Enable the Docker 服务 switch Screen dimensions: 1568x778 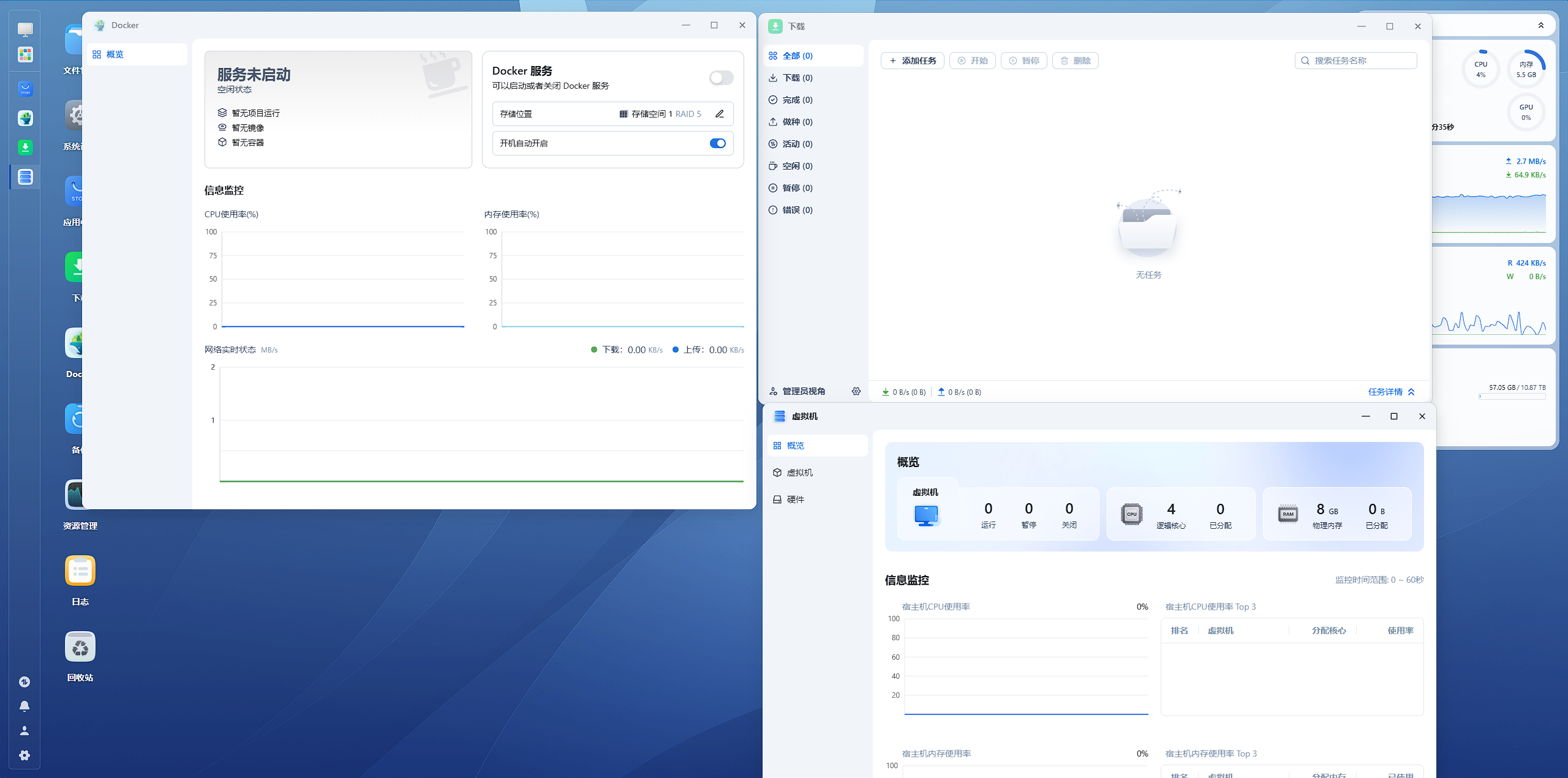click(x=721, y=78)
